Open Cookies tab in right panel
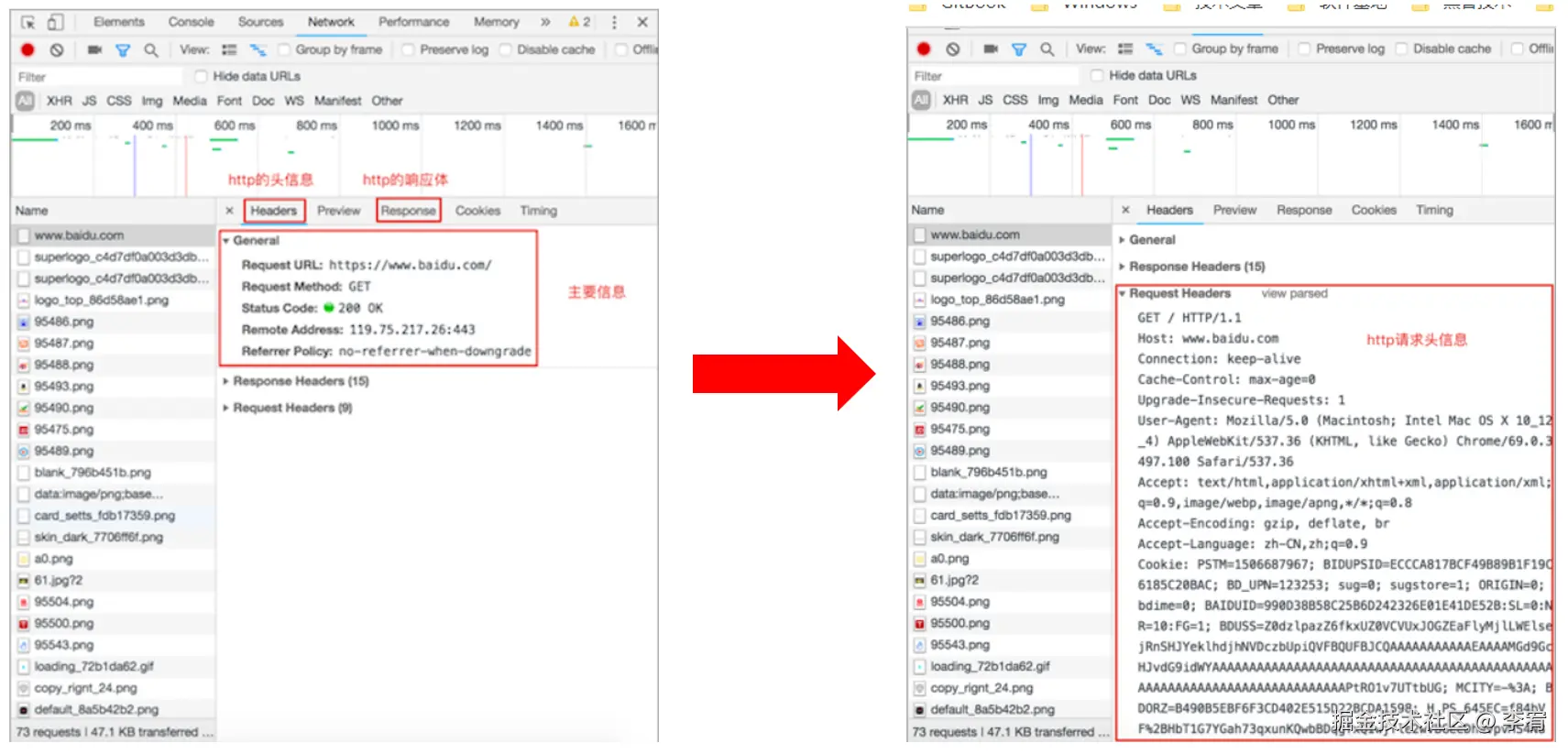The image size is (1568, 754). click(x=1375, y=210)
